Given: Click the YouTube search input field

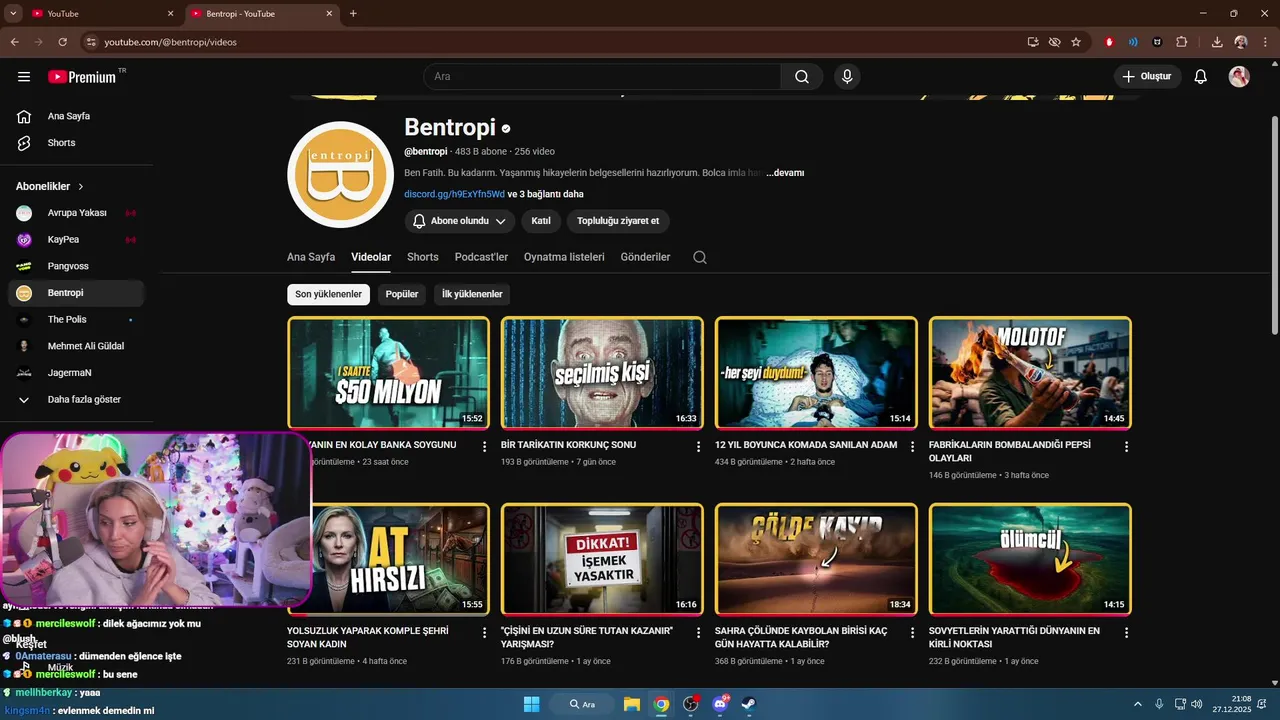Looking at the screenshot, I should [x=602, y=76].
